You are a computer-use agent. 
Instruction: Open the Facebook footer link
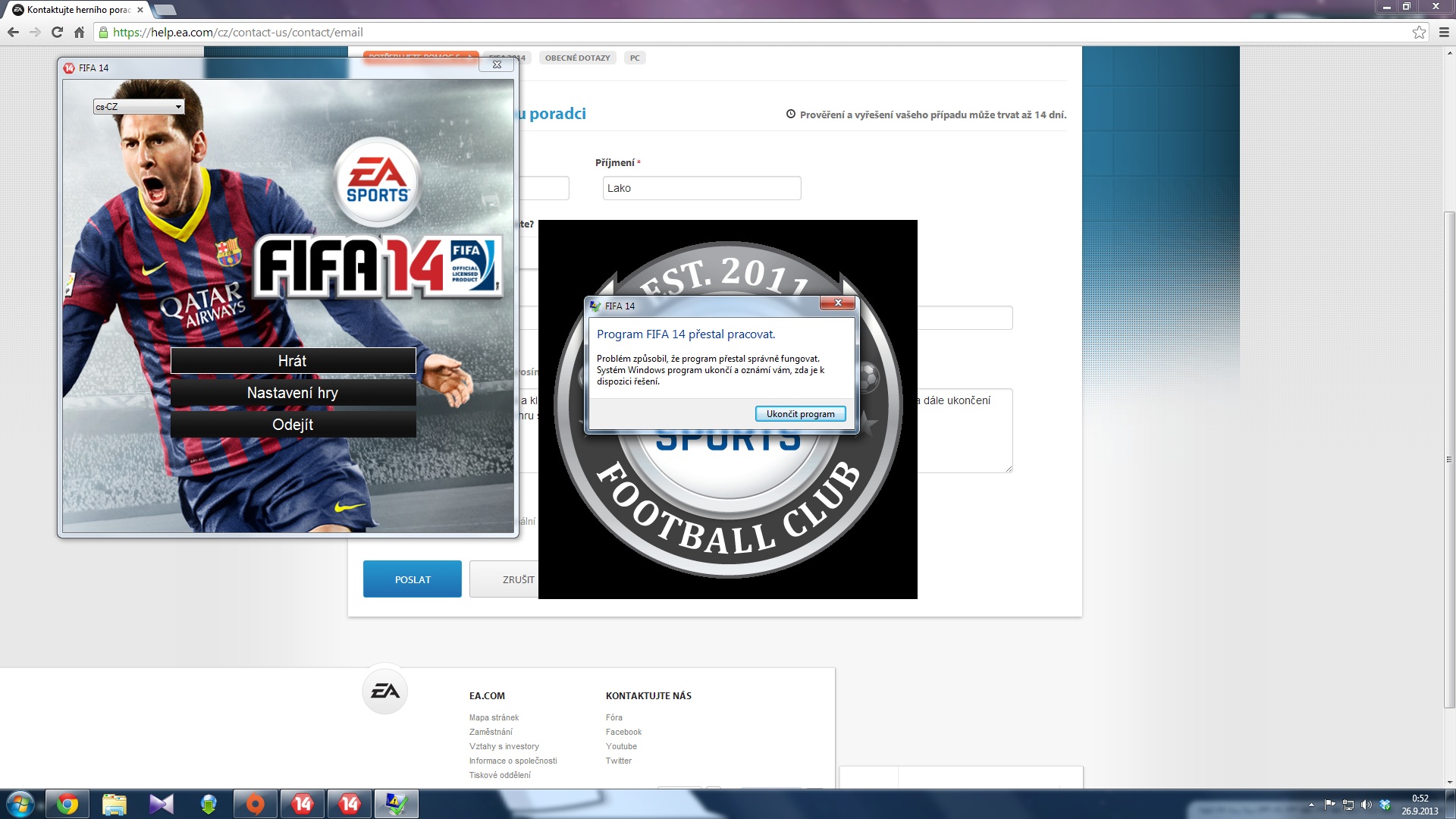tap(623, 732)
